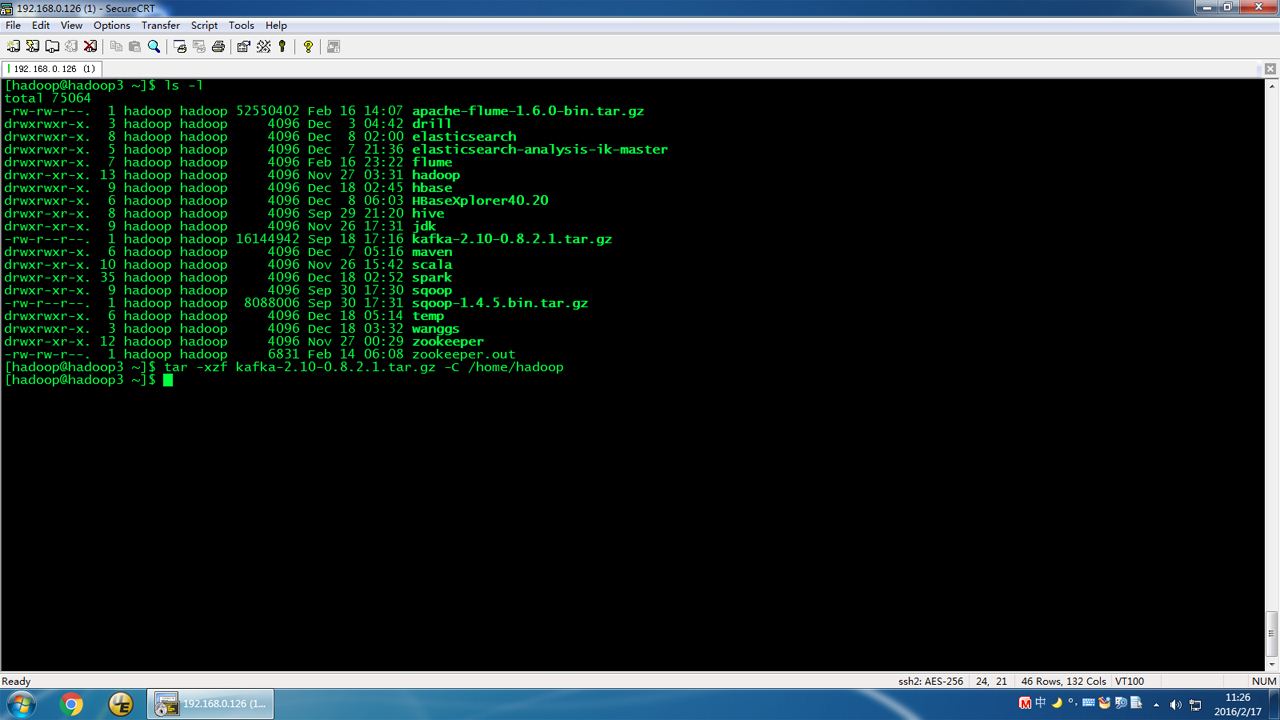Click the wanggs directory name
Viewport: 1280px width, 720px height.
coord(436,328)
